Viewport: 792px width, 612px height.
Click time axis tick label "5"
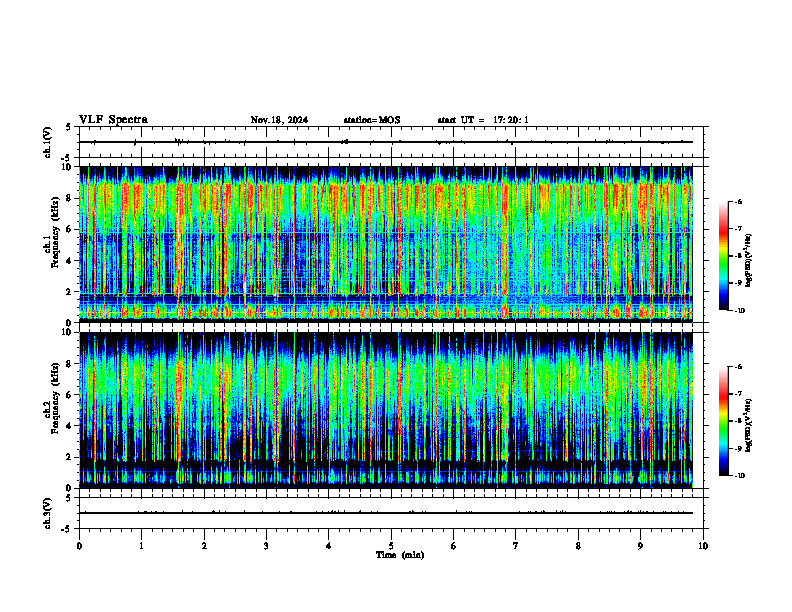point(391,546)
